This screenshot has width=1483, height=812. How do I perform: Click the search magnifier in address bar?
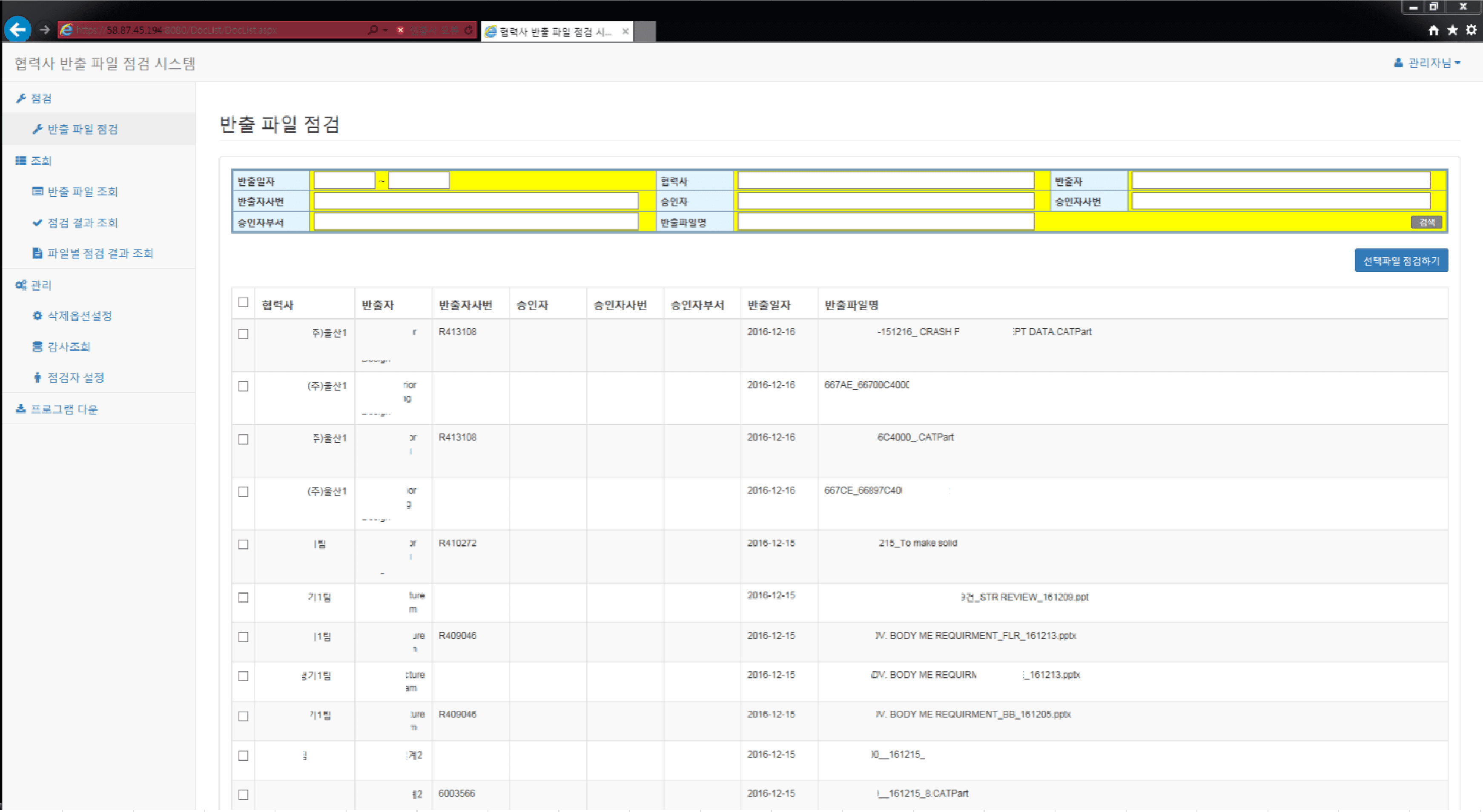coord(373,30)
